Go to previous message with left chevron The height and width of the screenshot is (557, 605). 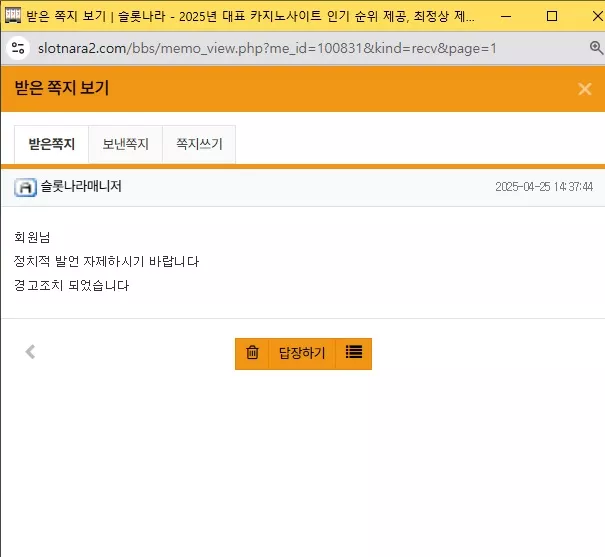coord(30,352)
